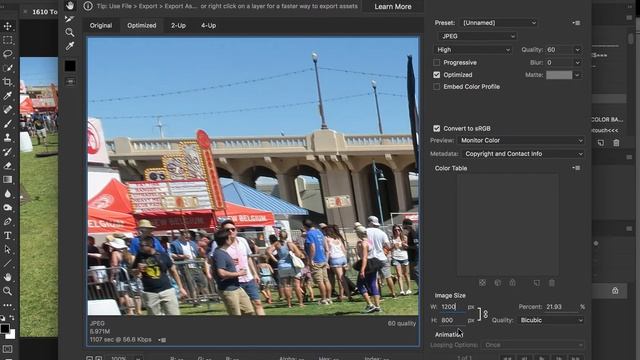The image size is (640, 360).
Task: Uncheck Convert to sRGB
Action: pyautogui.click(x=437, y=128)
